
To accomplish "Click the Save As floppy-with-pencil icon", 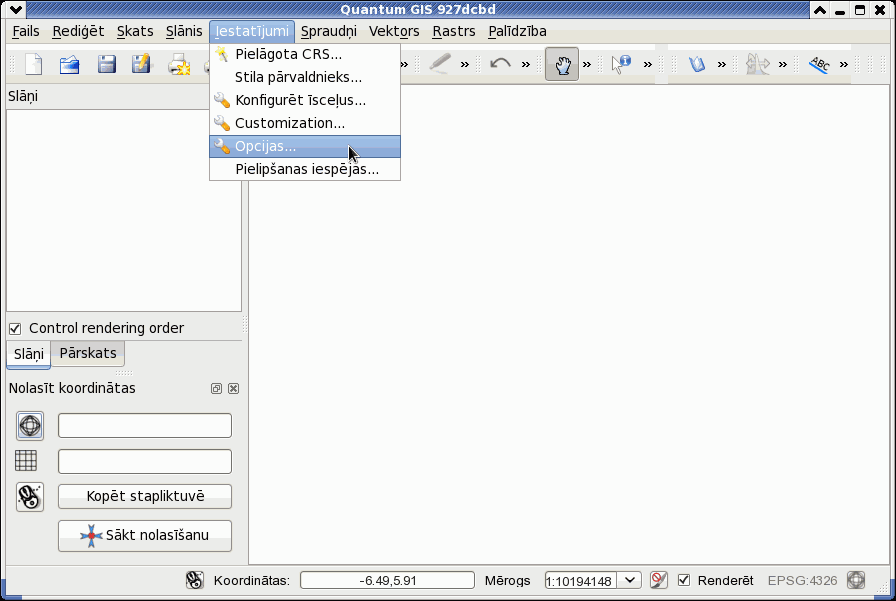I will (141, 64).
